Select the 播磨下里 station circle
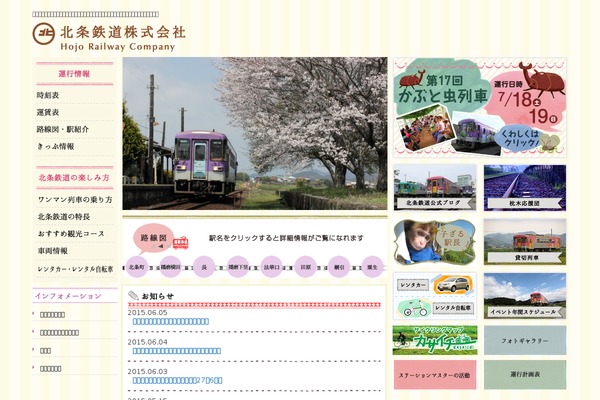The image size is (600, 400). coord(238,267)
